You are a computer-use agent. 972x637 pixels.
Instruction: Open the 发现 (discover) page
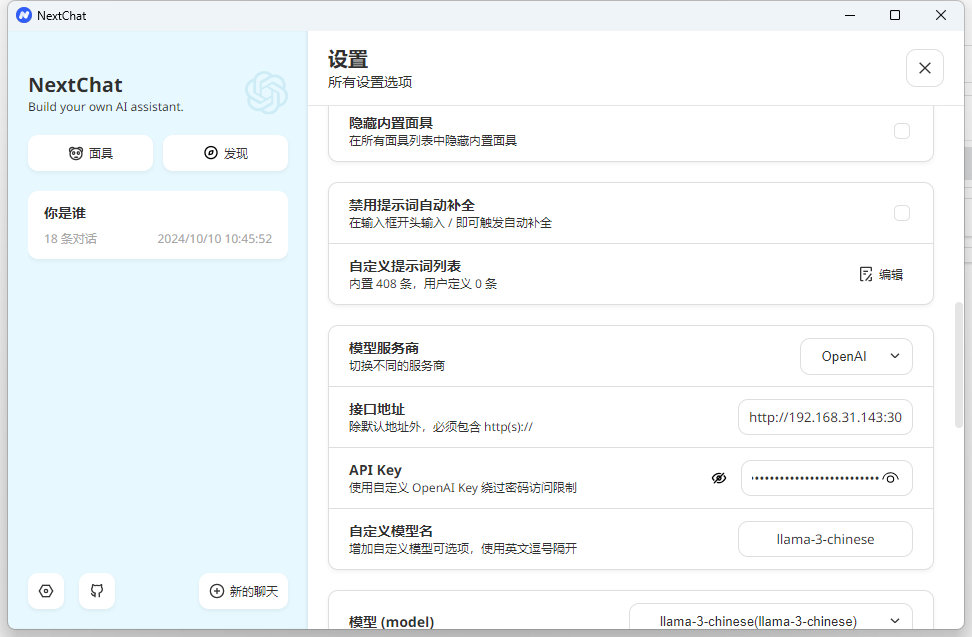[x=226, y=153]
